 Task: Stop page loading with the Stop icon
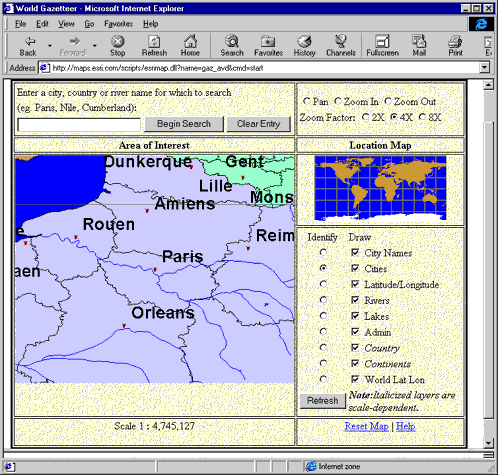[x=117, y=42]
